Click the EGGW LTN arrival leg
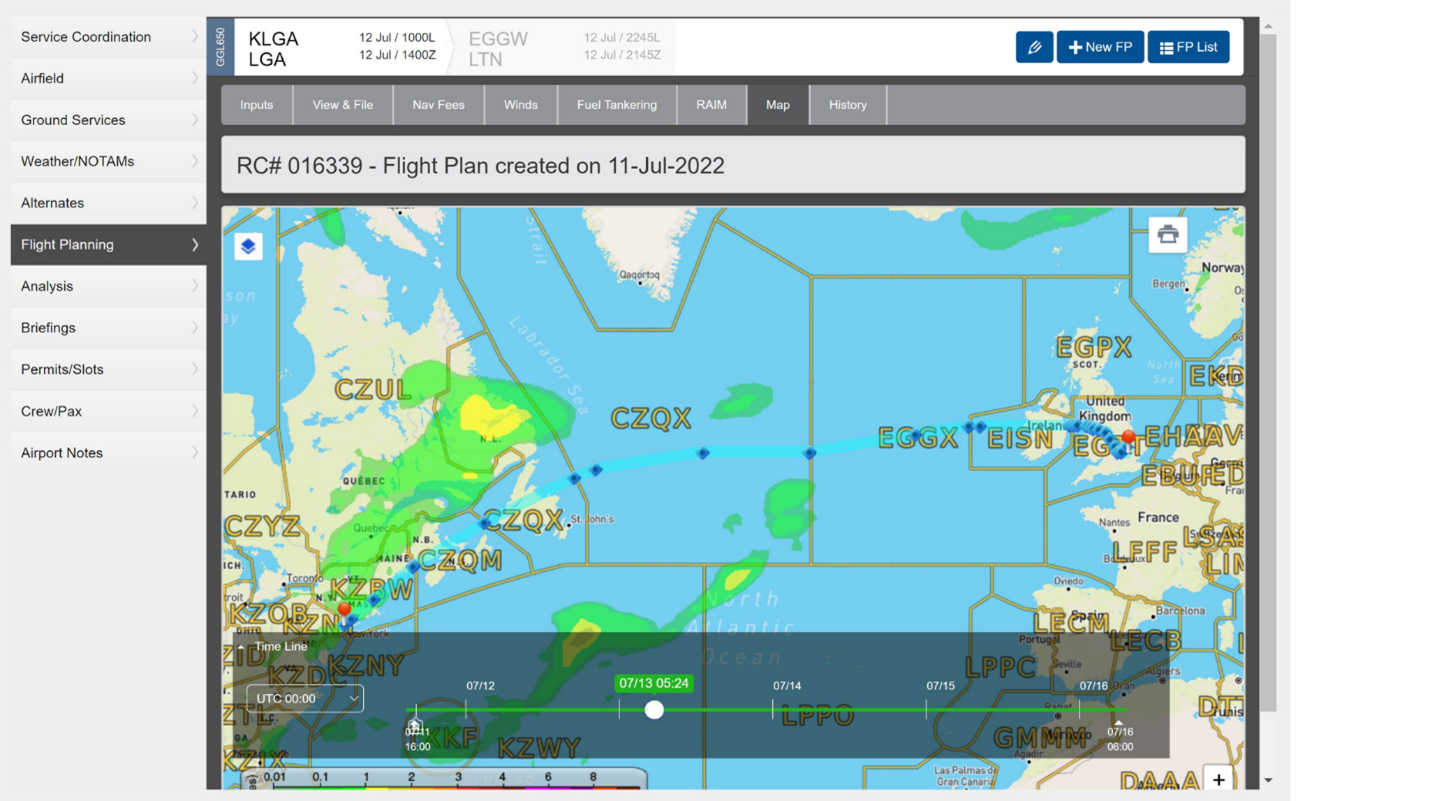 click(x=565, y=47)
